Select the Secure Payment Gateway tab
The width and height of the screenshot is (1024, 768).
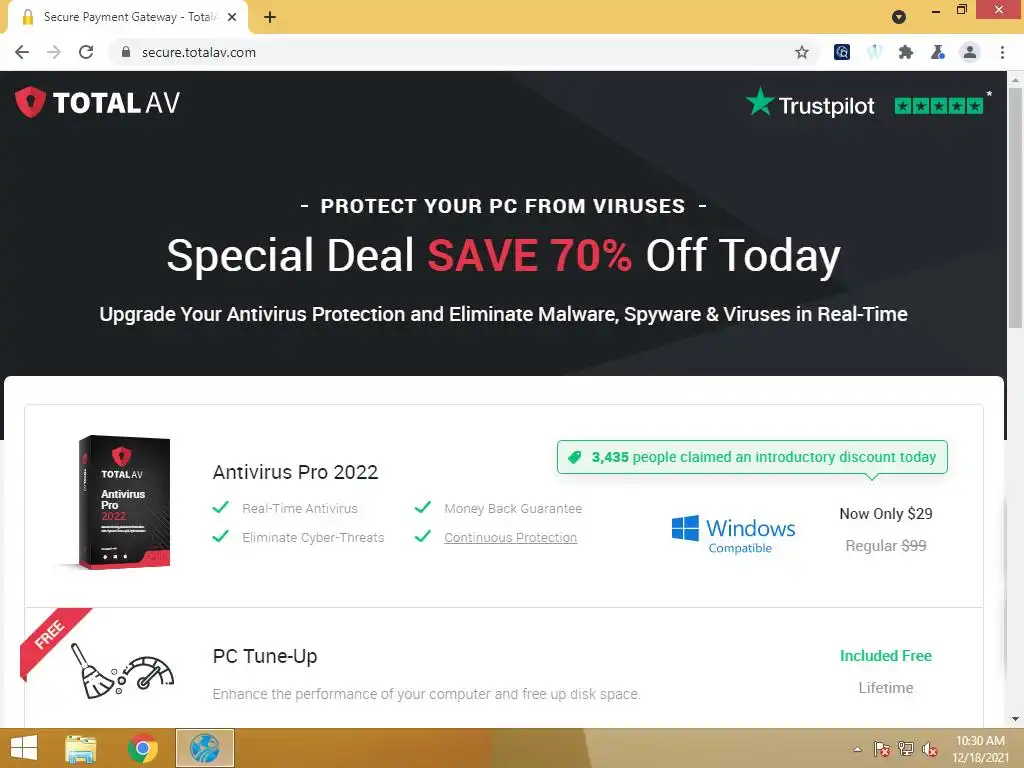[x=127, y=17]
